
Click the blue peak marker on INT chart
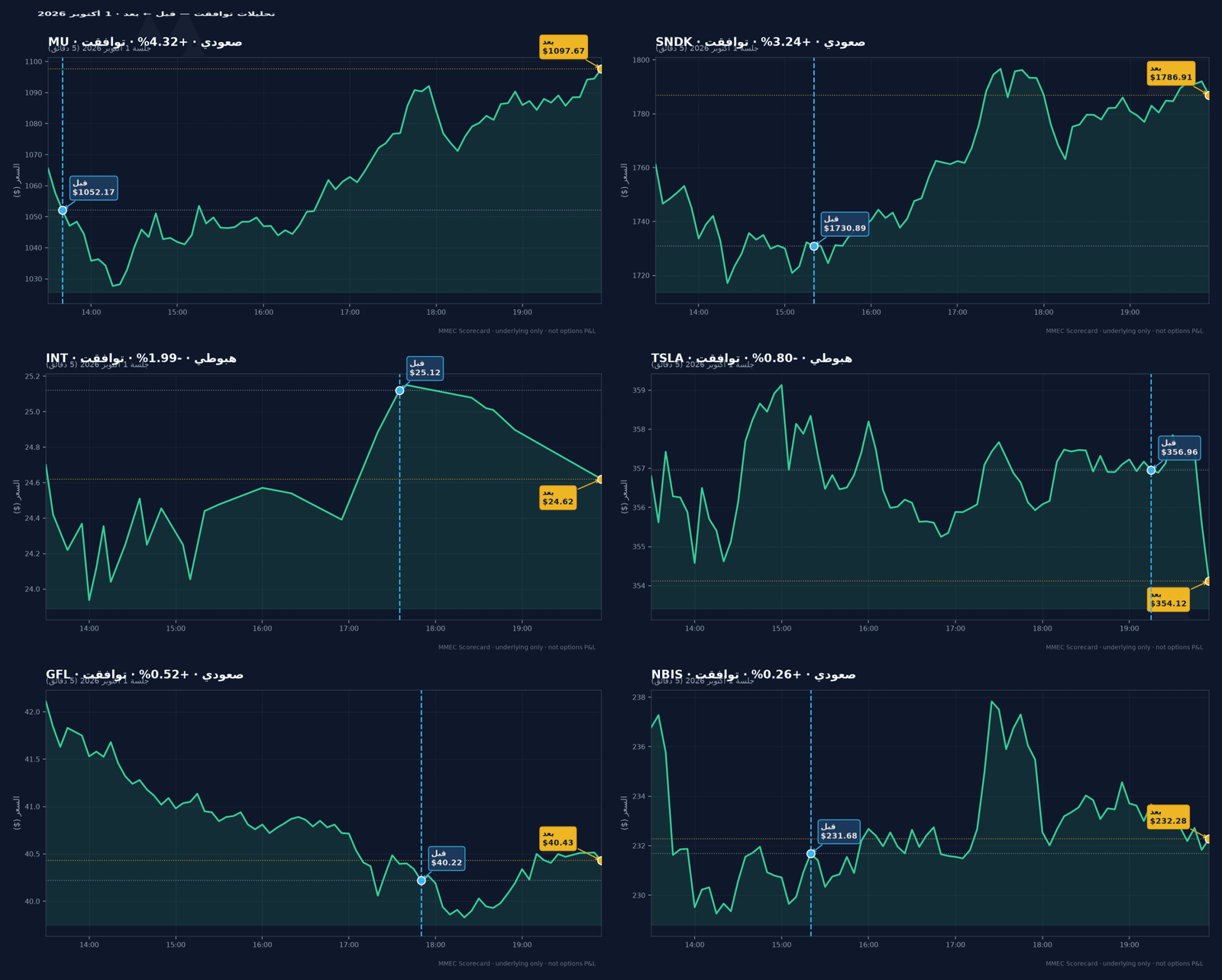click(399, 390)
